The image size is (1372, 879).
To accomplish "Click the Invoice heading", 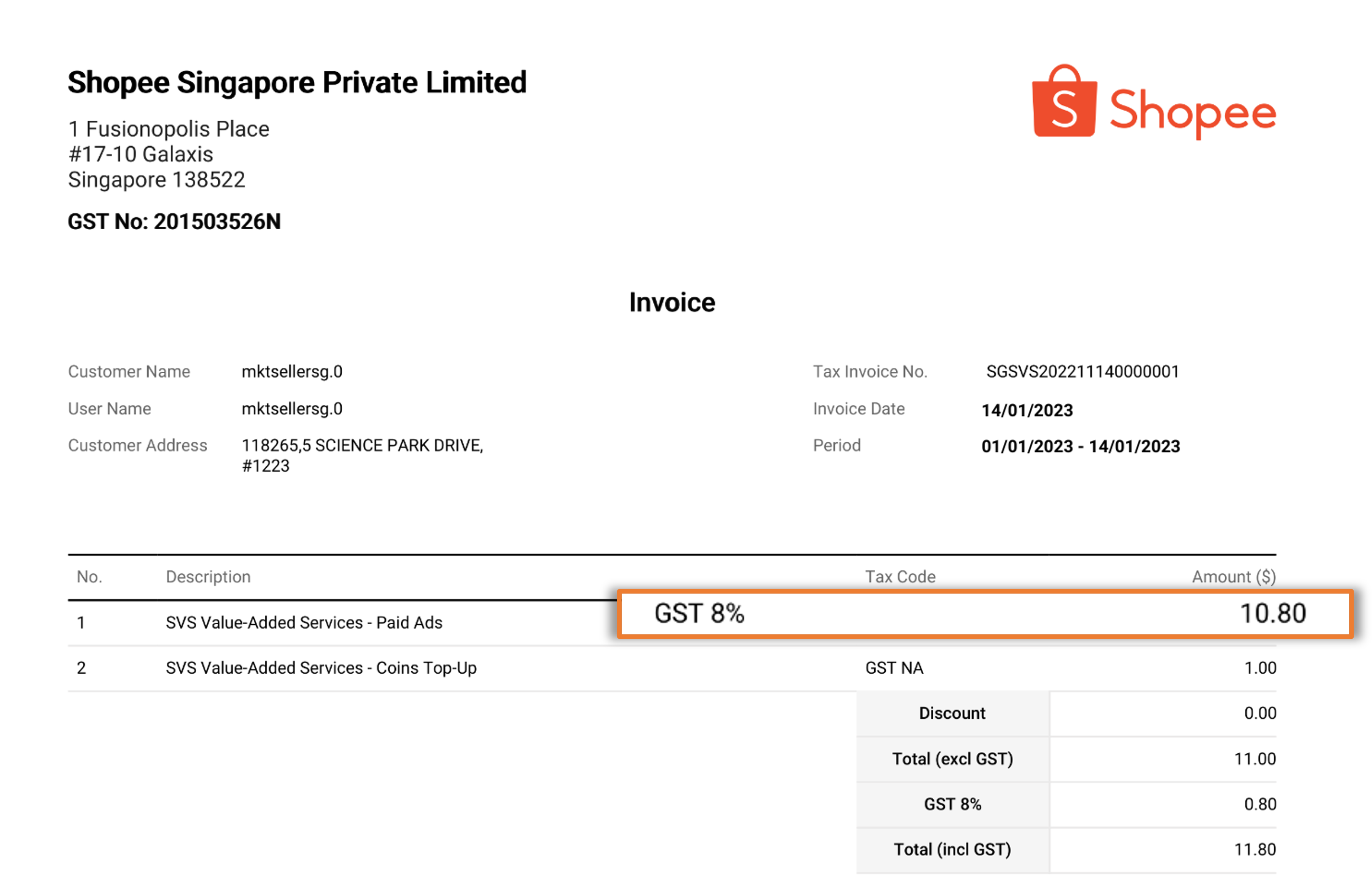I will coord(672,302).
